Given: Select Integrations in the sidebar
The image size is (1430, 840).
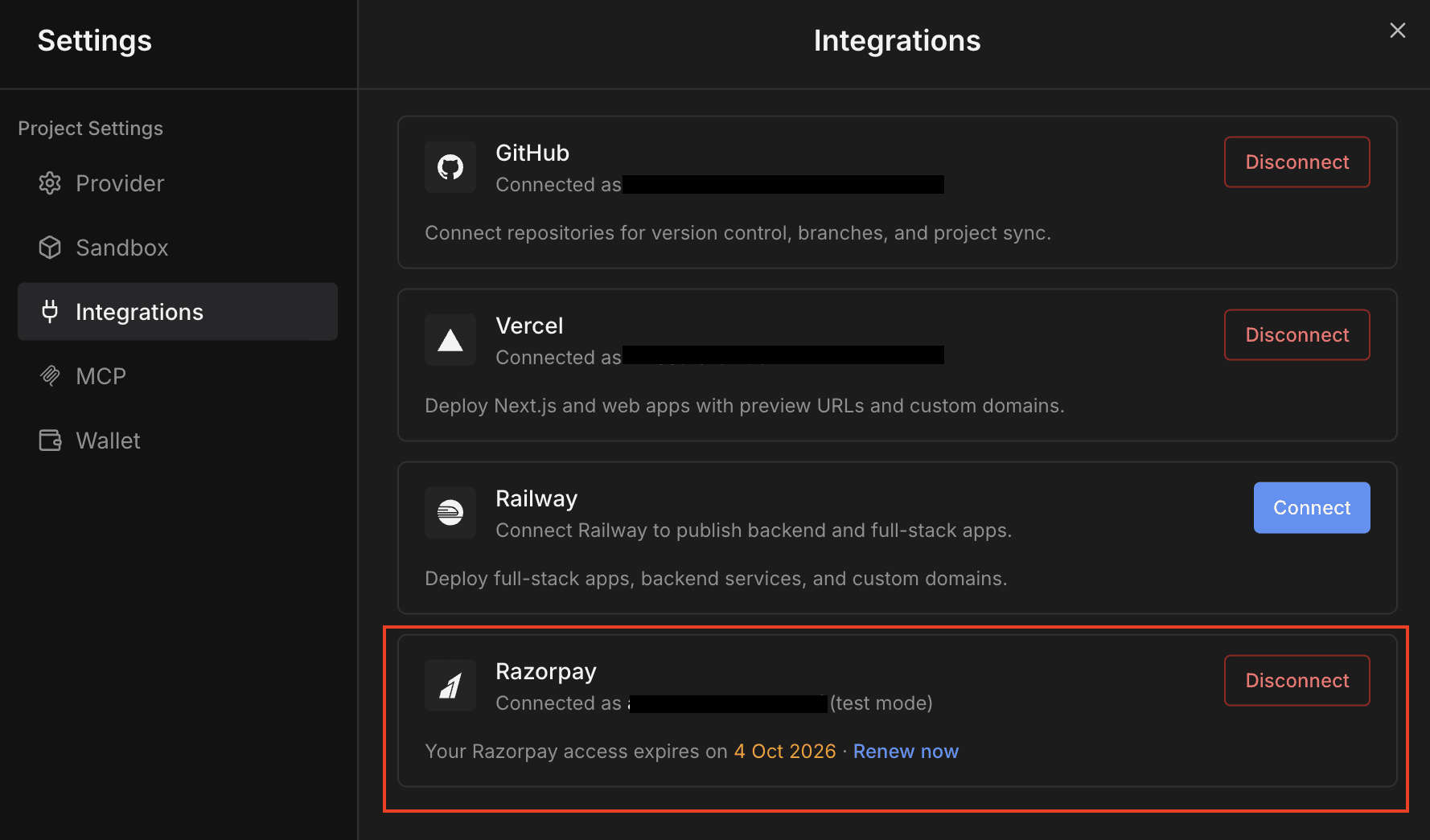Looking at the screenshot, I should pyautogui.click(x=178, y=312).
